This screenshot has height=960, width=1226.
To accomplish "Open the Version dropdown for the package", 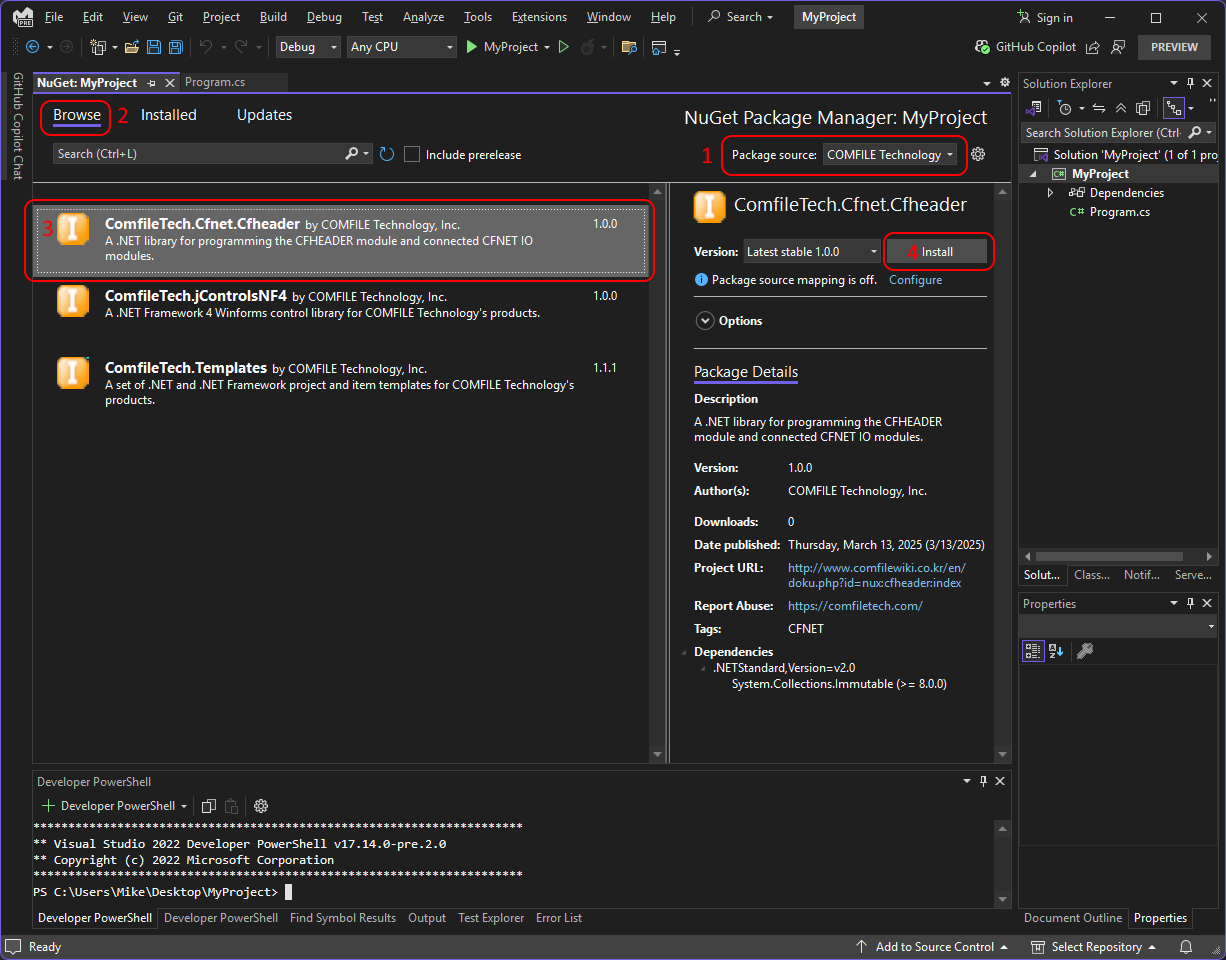I will (811, 252).
